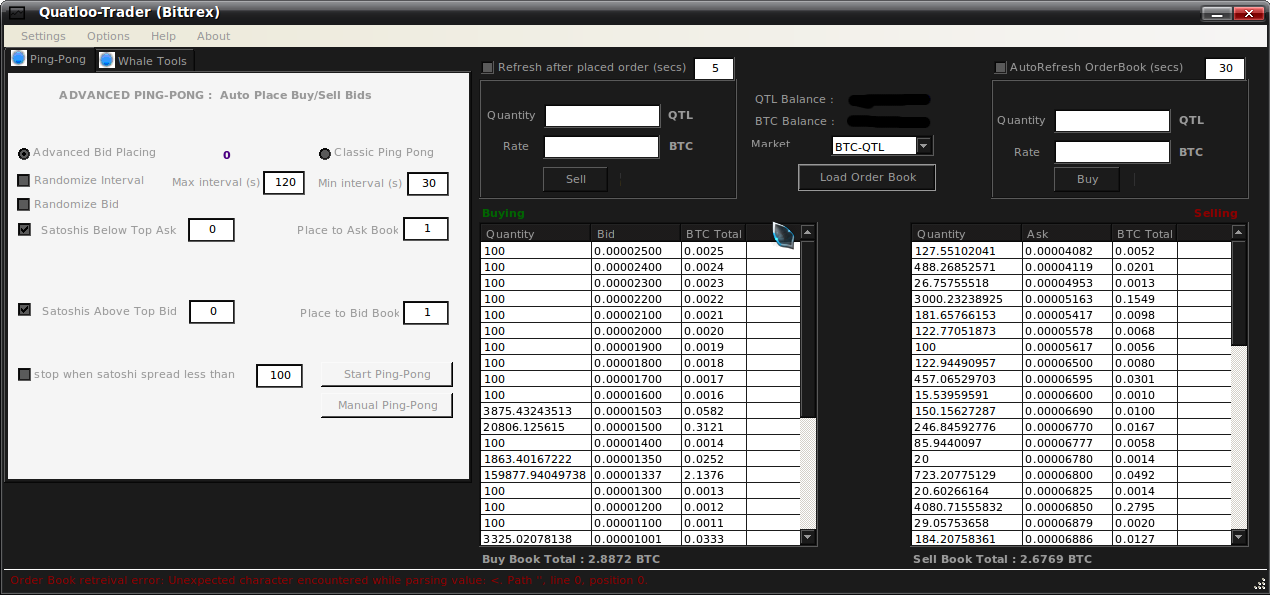Enable the Randomize Interval checkbox
Screen dimensions: 1270x595
pyautogui.click(x=24, y=181)
